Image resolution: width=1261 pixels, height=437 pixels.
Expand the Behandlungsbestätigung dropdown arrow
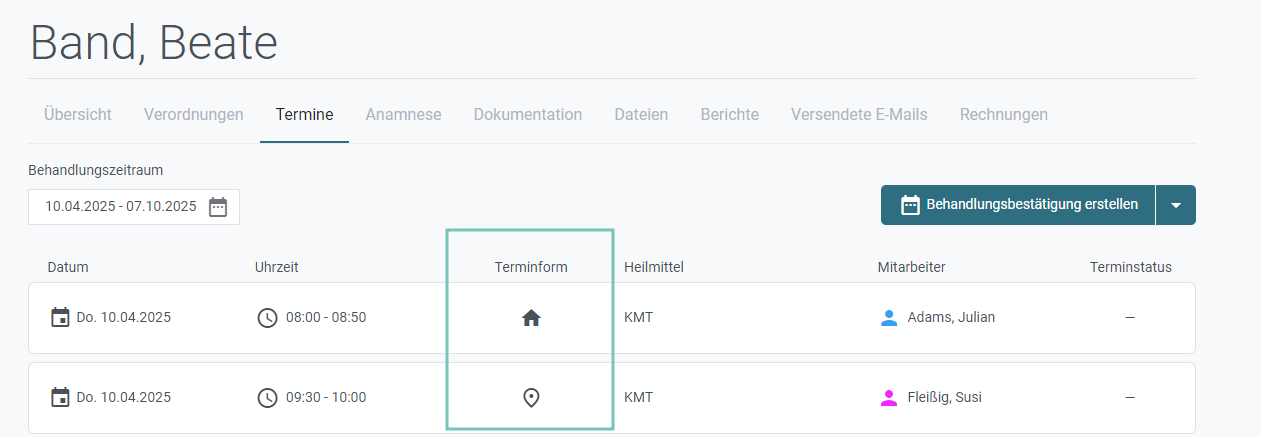(x=1176, y=205)
